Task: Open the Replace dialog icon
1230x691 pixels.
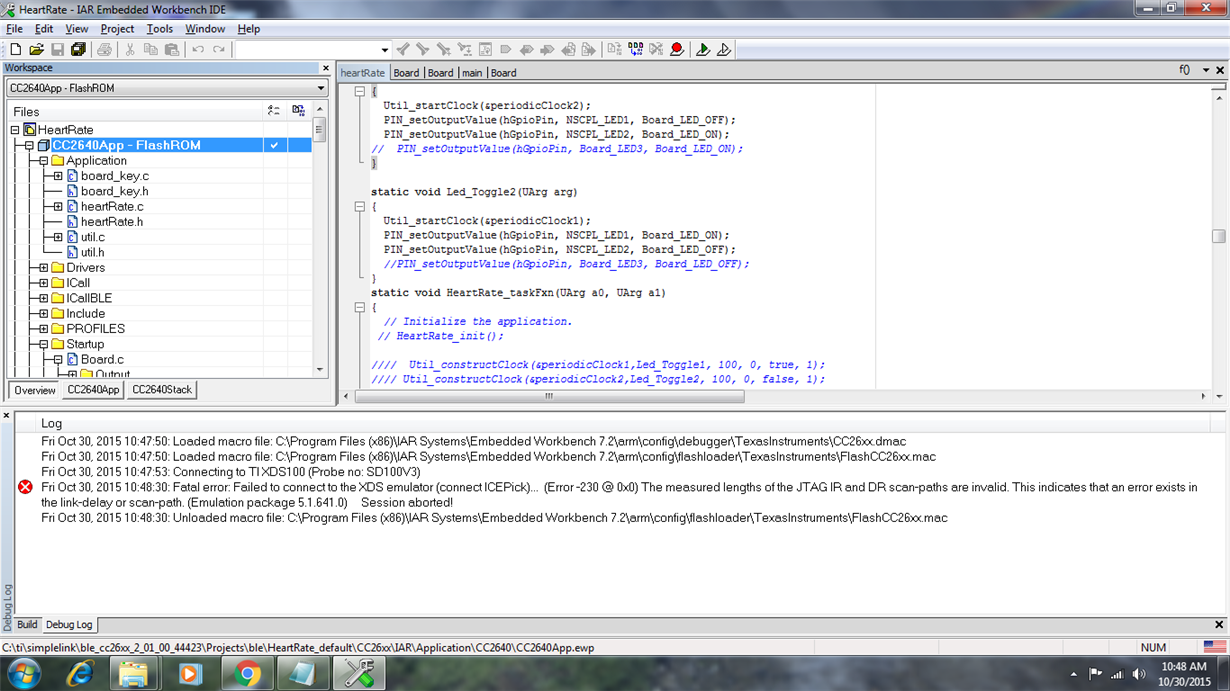Action: pos(464,49)
